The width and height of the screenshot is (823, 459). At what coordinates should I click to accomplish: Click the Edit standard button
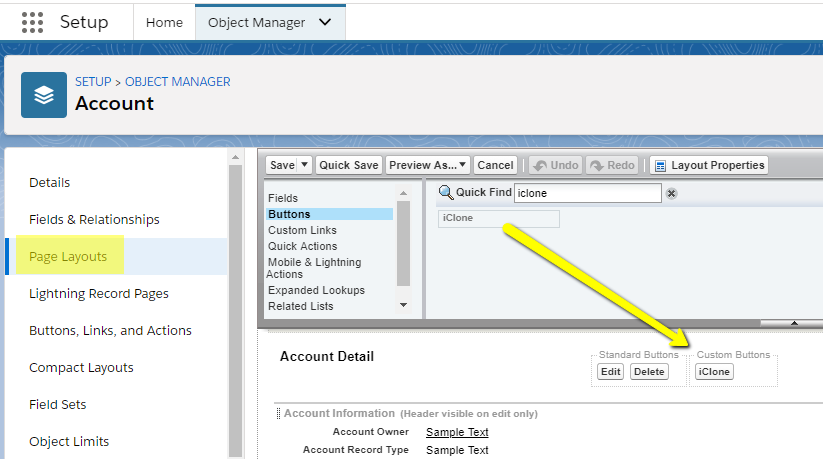click(x=610, y=372)
